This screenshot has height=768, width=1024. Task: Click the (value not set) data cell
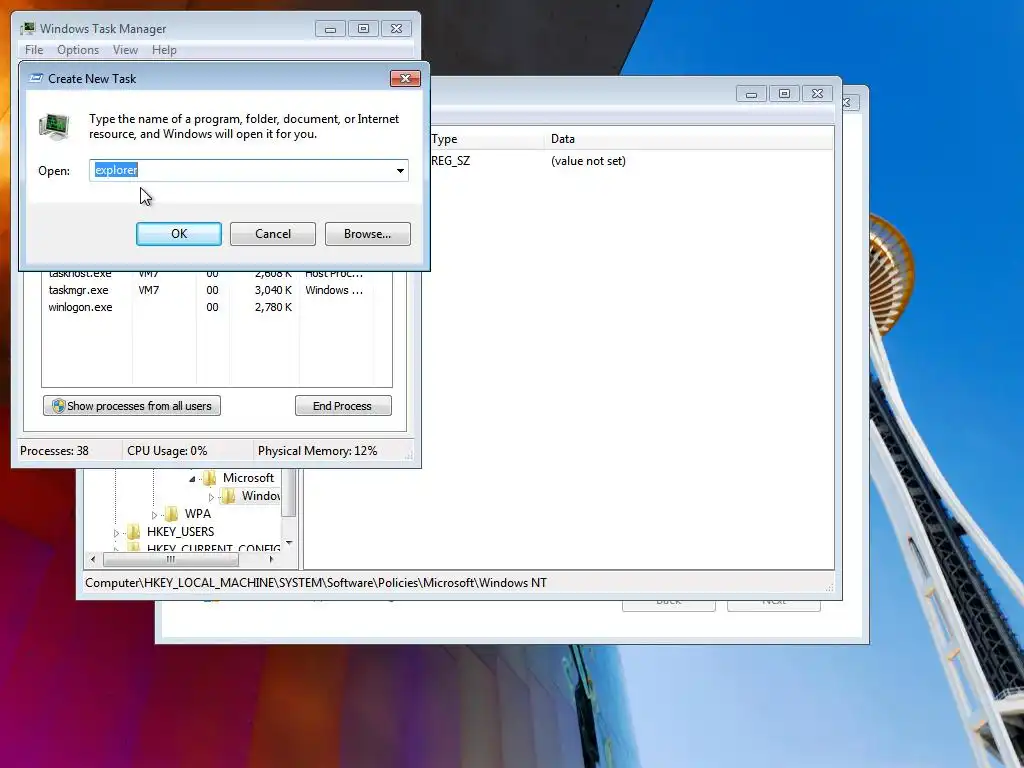588,161
